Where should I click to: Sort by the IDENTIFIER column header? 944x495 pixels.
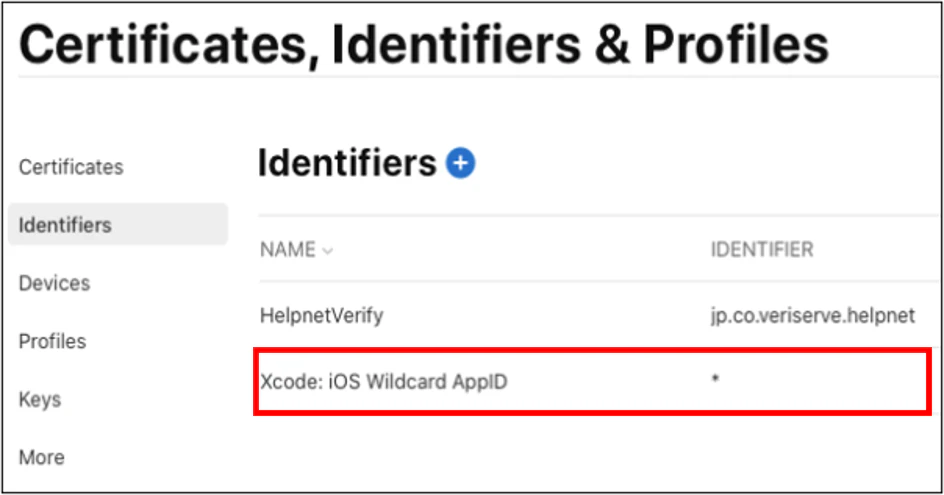tap(762, 249)
